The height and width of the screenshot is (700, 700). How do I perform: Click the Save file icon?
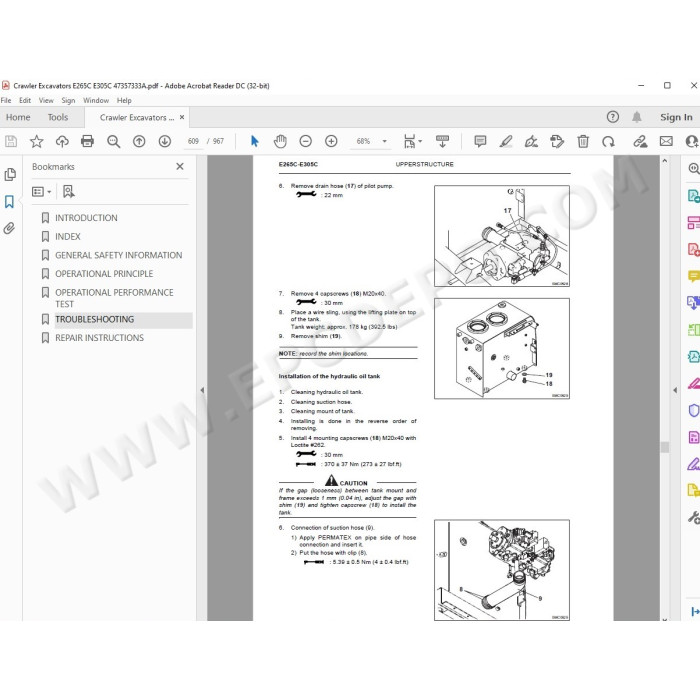(11, 142)
